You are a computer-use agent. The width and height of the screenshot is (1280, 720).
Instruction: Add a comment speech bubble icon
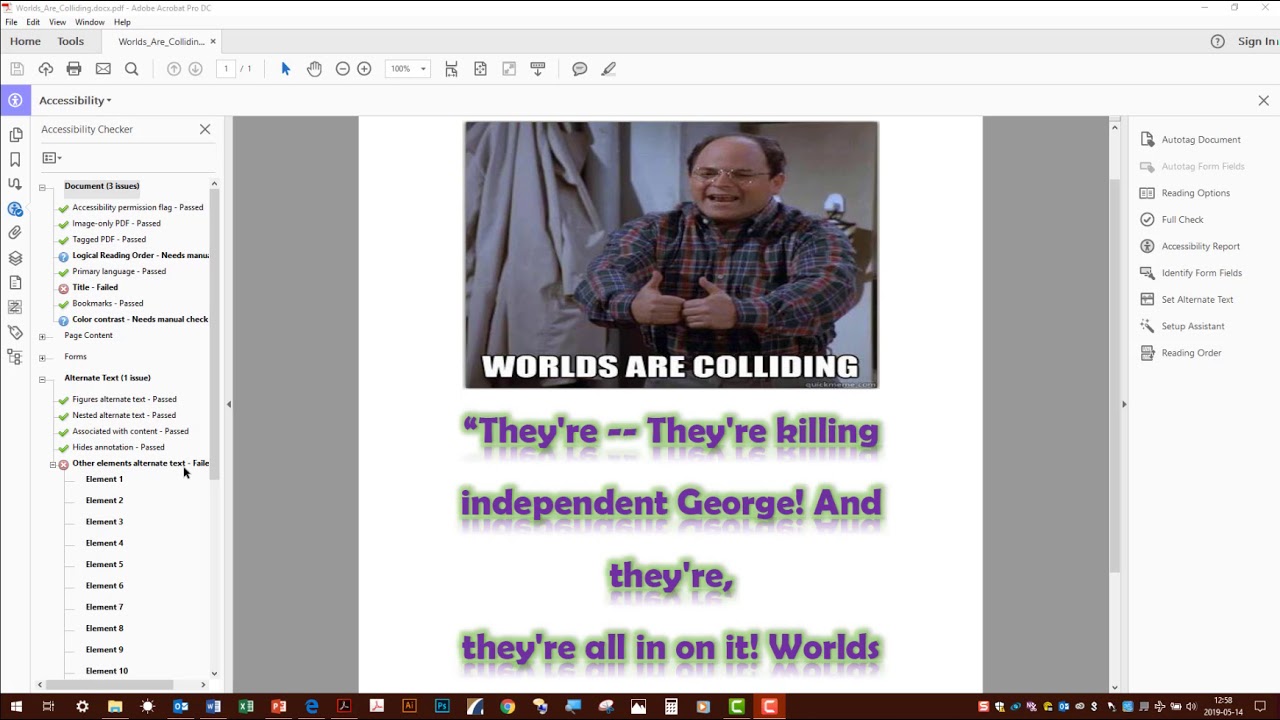pyautogui.click(x=580, y=69)
